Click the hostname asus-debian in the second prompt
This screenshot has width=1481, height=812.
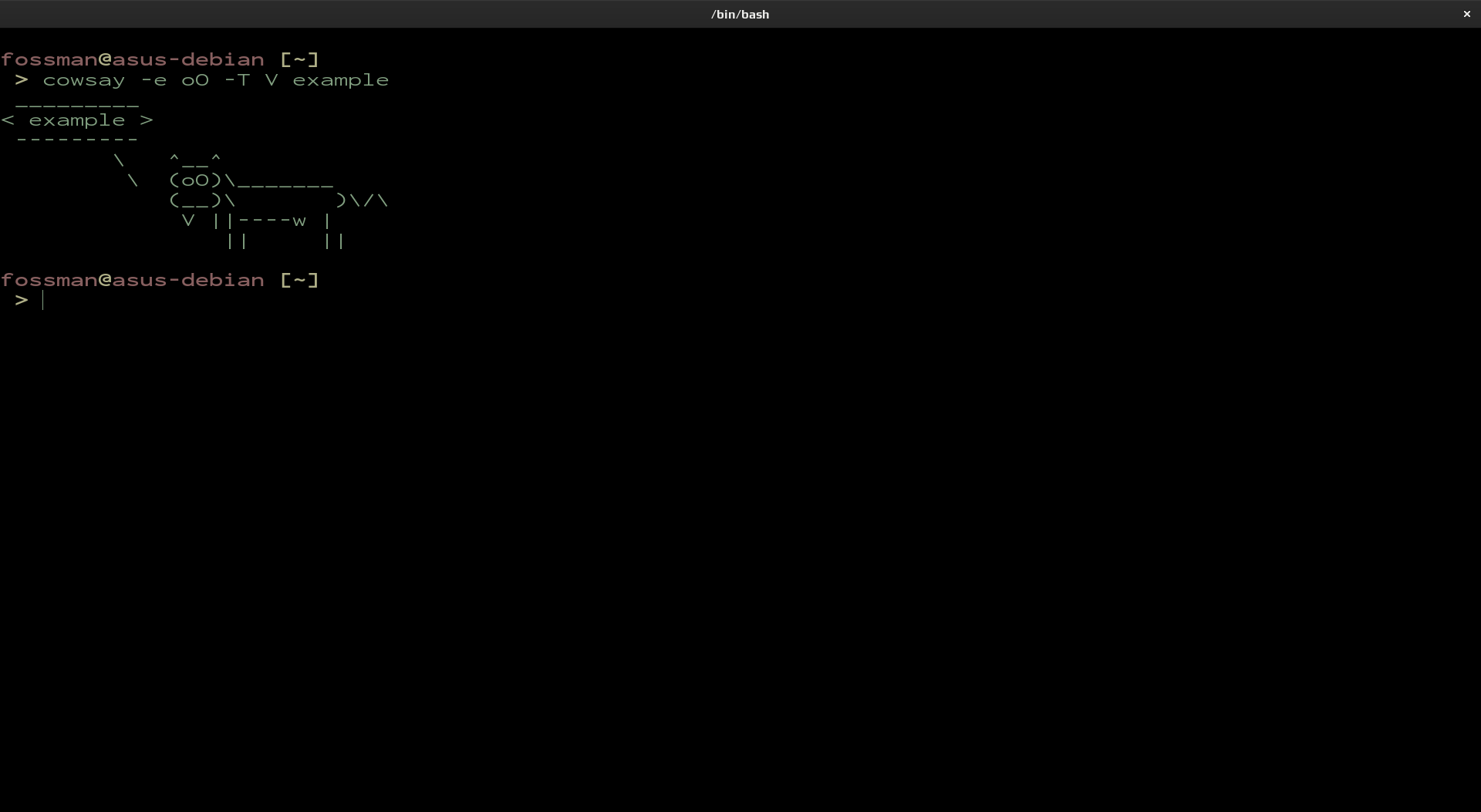click(x=188, y=280)
